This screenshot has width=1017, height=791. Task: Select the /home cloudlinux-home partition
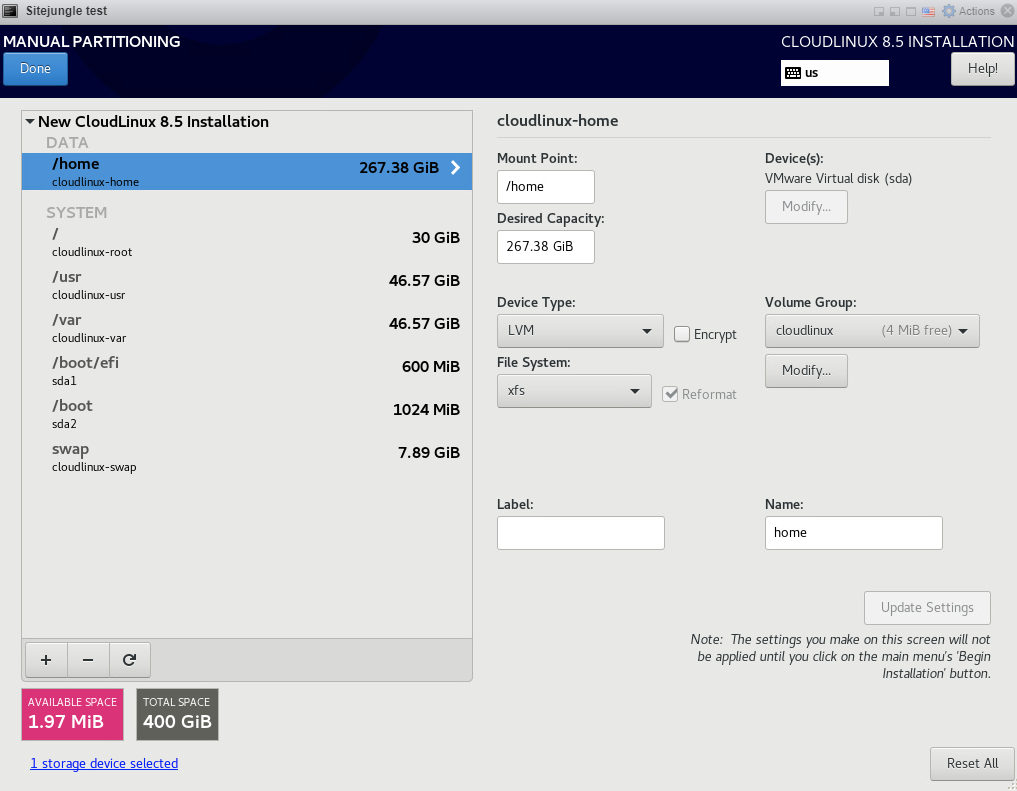tap(246, 171)
